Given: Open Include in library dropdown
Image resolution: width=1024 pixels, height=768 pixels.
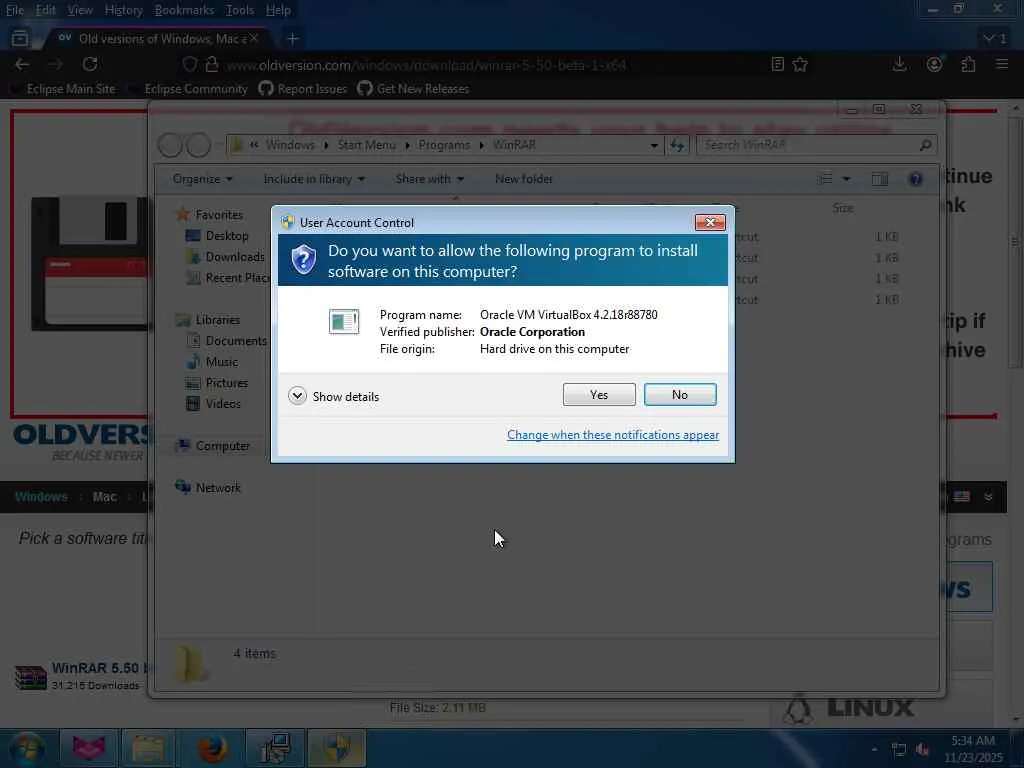Looking at the screenshot, I should [x=314, y=179].
